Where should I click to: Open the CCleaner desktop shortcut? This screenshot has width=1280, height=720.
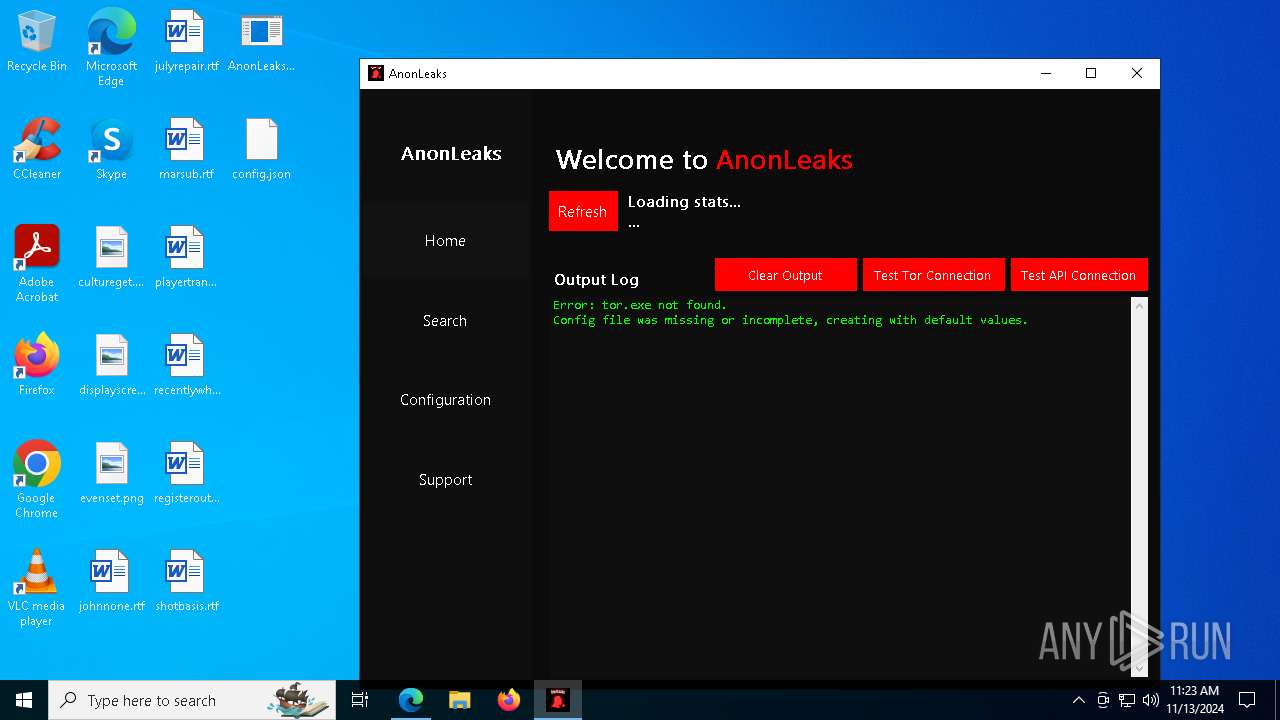tap(37, 148)
